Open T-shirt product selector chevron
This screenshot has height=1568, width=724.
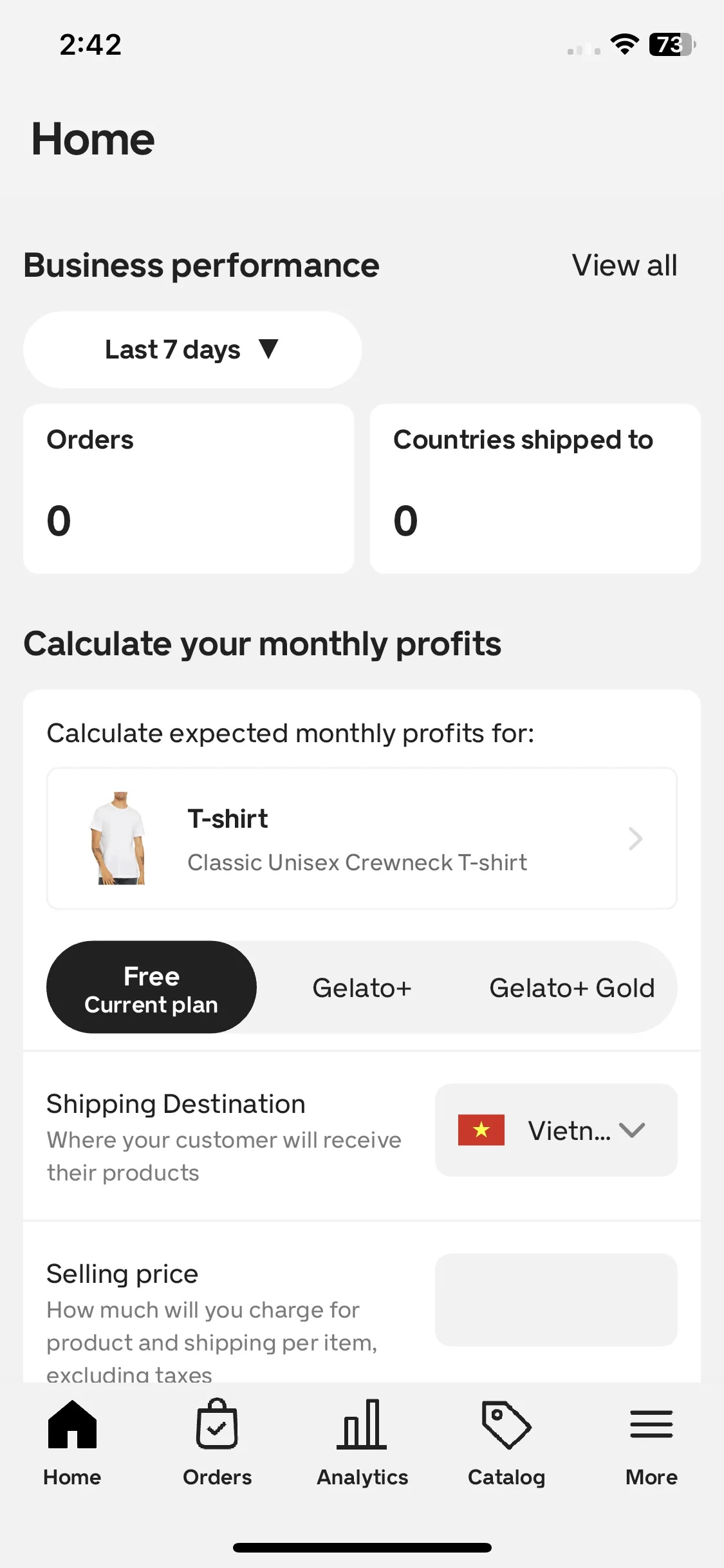(635, 839)
